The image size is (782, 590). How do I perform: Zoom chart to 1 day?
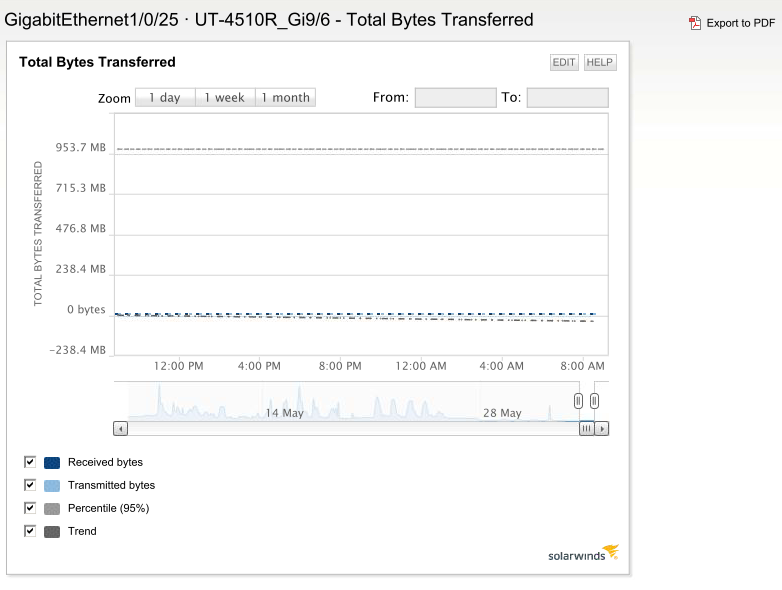165,97
